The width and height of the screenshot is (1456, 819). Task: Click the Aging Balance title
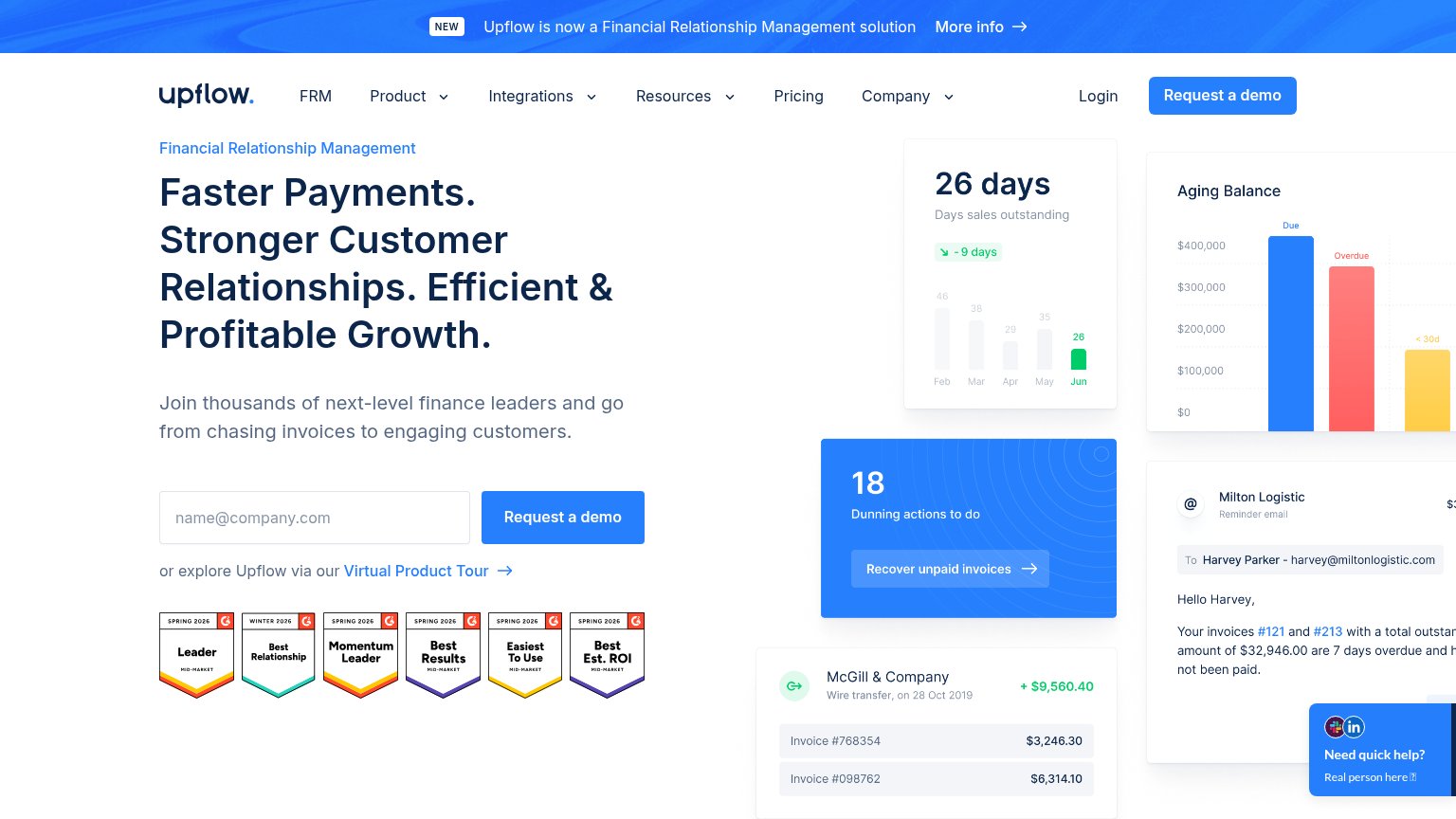[1228, 191]
